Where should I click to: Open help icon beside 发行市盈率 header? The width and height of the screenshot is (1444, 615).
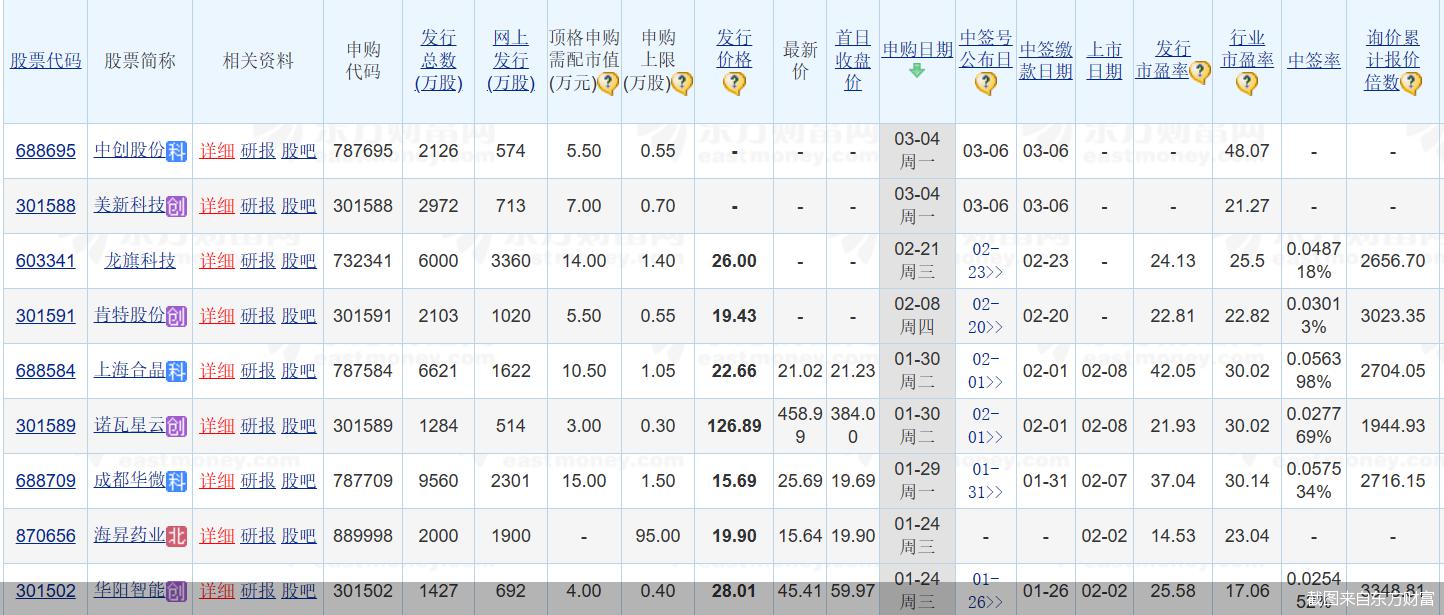tap(1200, 72)
